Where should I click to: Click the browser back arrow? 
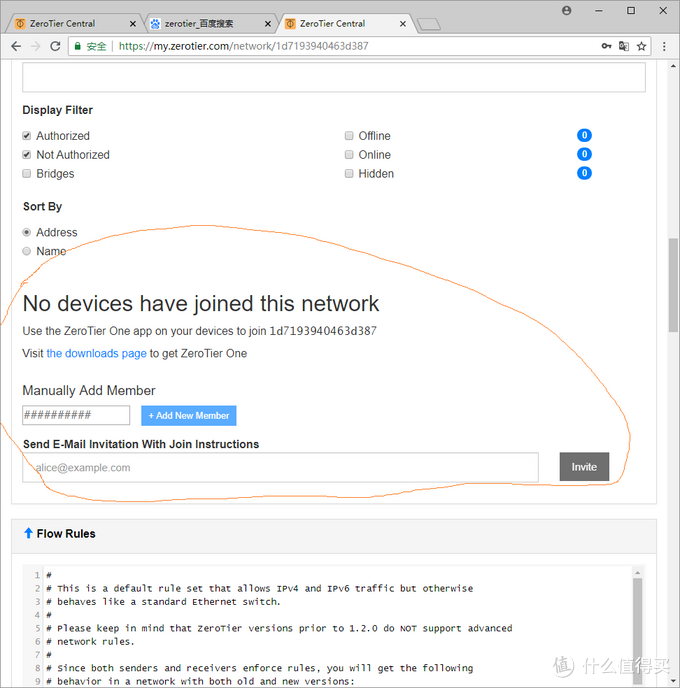click(16, 46)
